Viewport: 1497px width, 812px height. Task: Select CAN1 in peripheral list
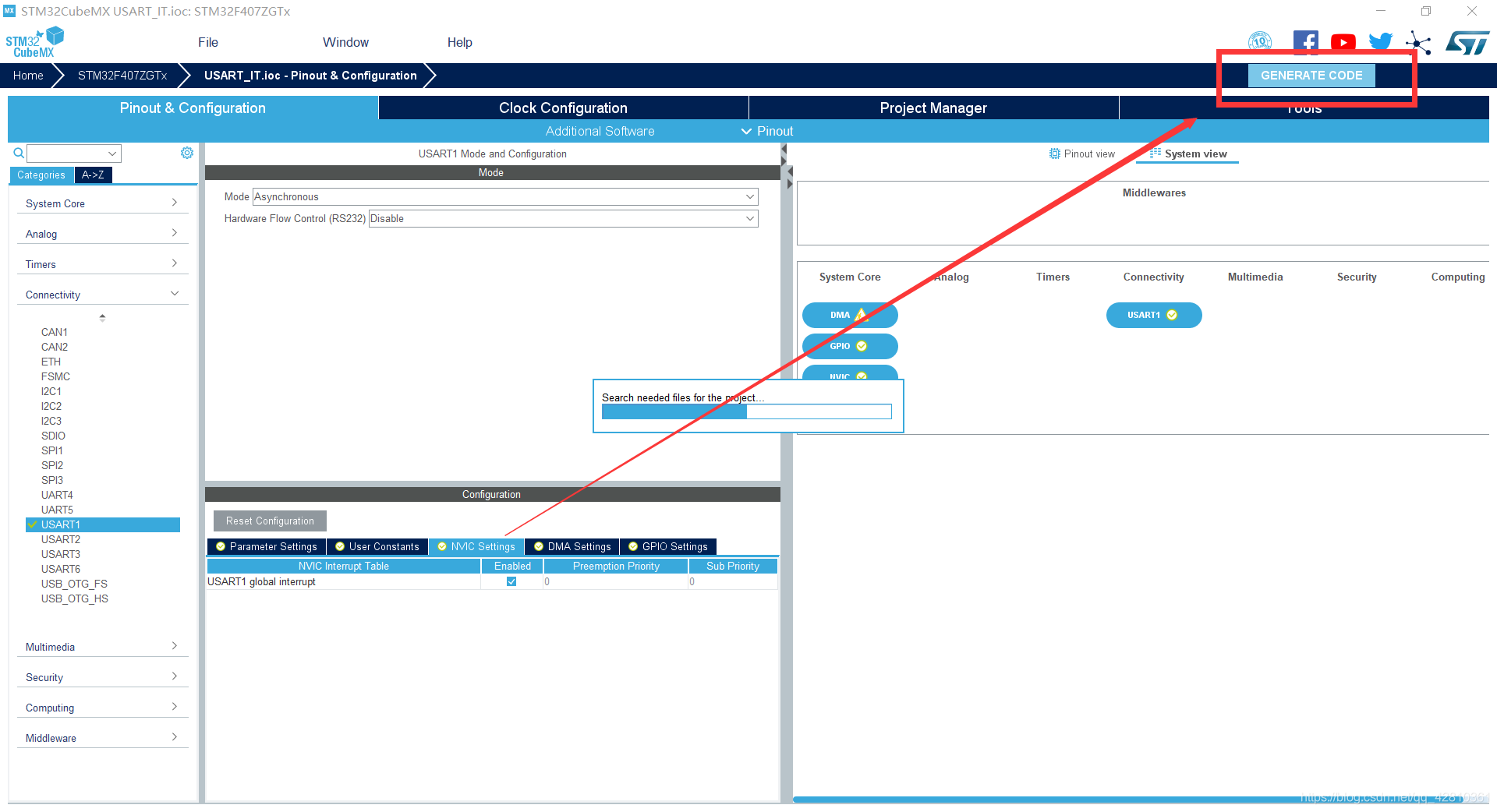point(55,332)
